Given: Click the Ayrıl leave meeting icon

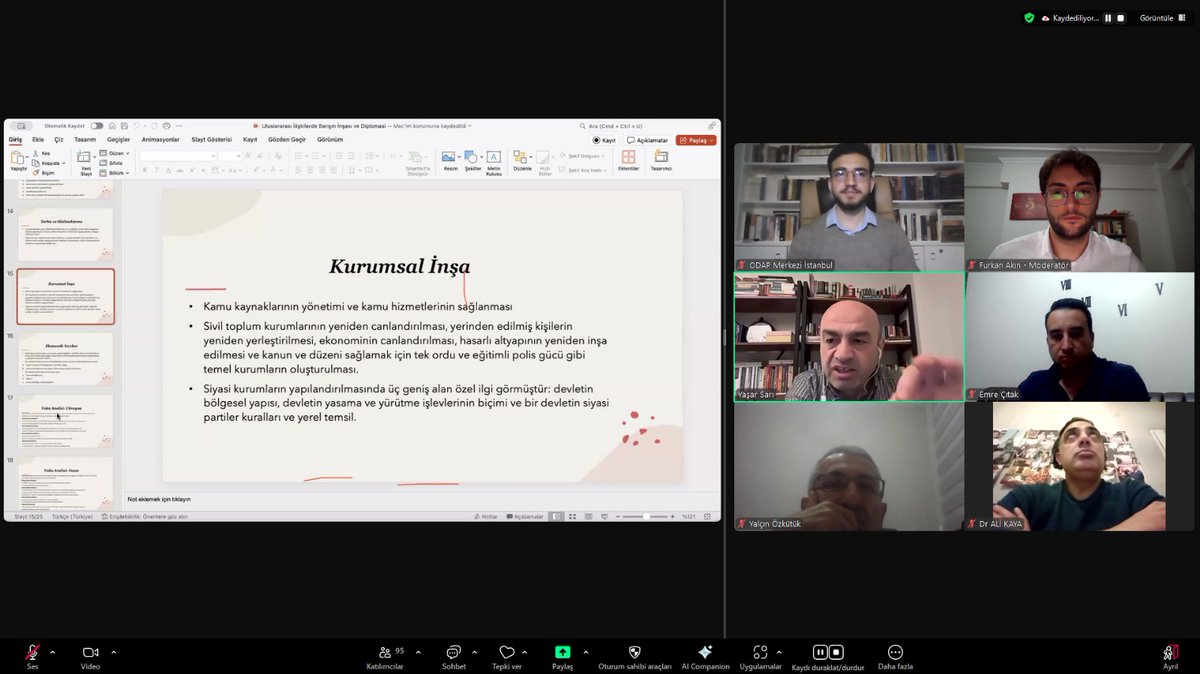Looking at the screenshot, I should (1170, 652).
